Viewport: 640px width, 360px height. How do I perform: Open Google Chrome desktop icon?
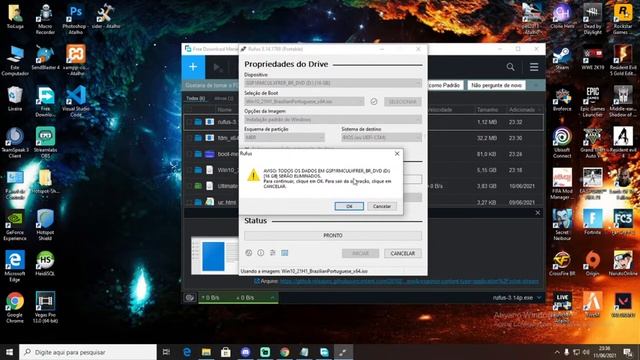click(x=15, y=308)
